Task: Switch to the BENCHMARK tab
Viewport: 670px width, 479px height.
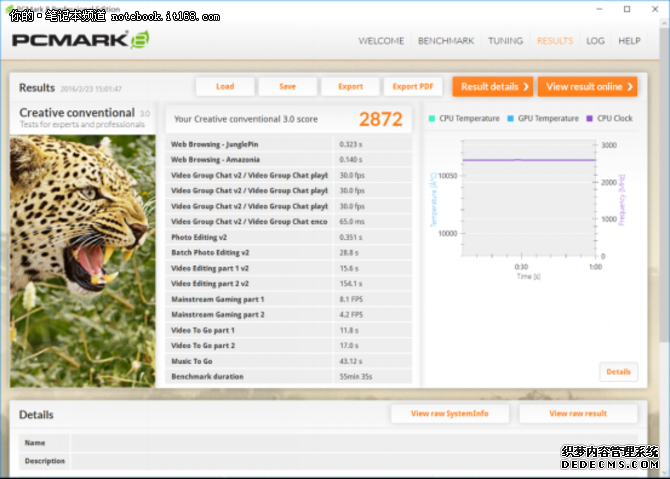Action: [x=446, y=41]
